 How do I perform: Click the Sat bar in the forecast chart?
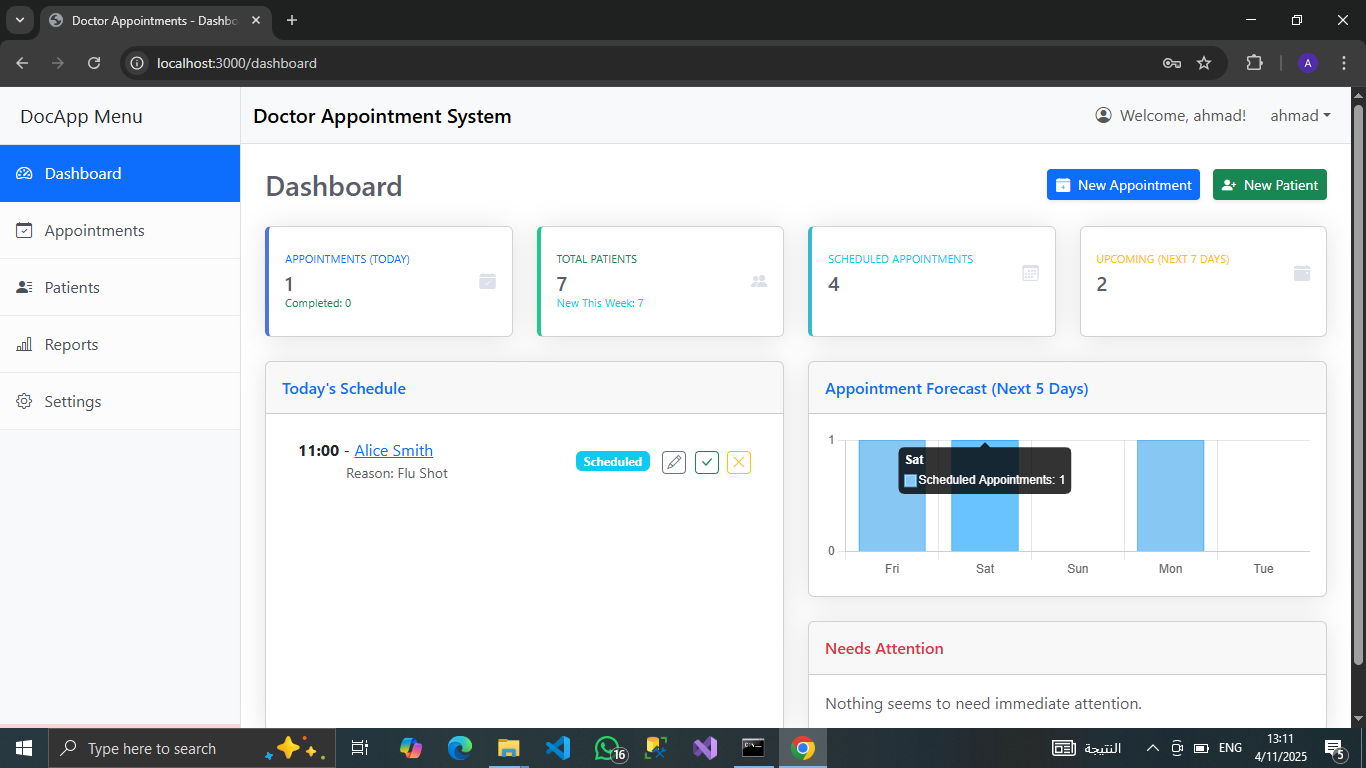pyautogui.click(x=985, y=495)
